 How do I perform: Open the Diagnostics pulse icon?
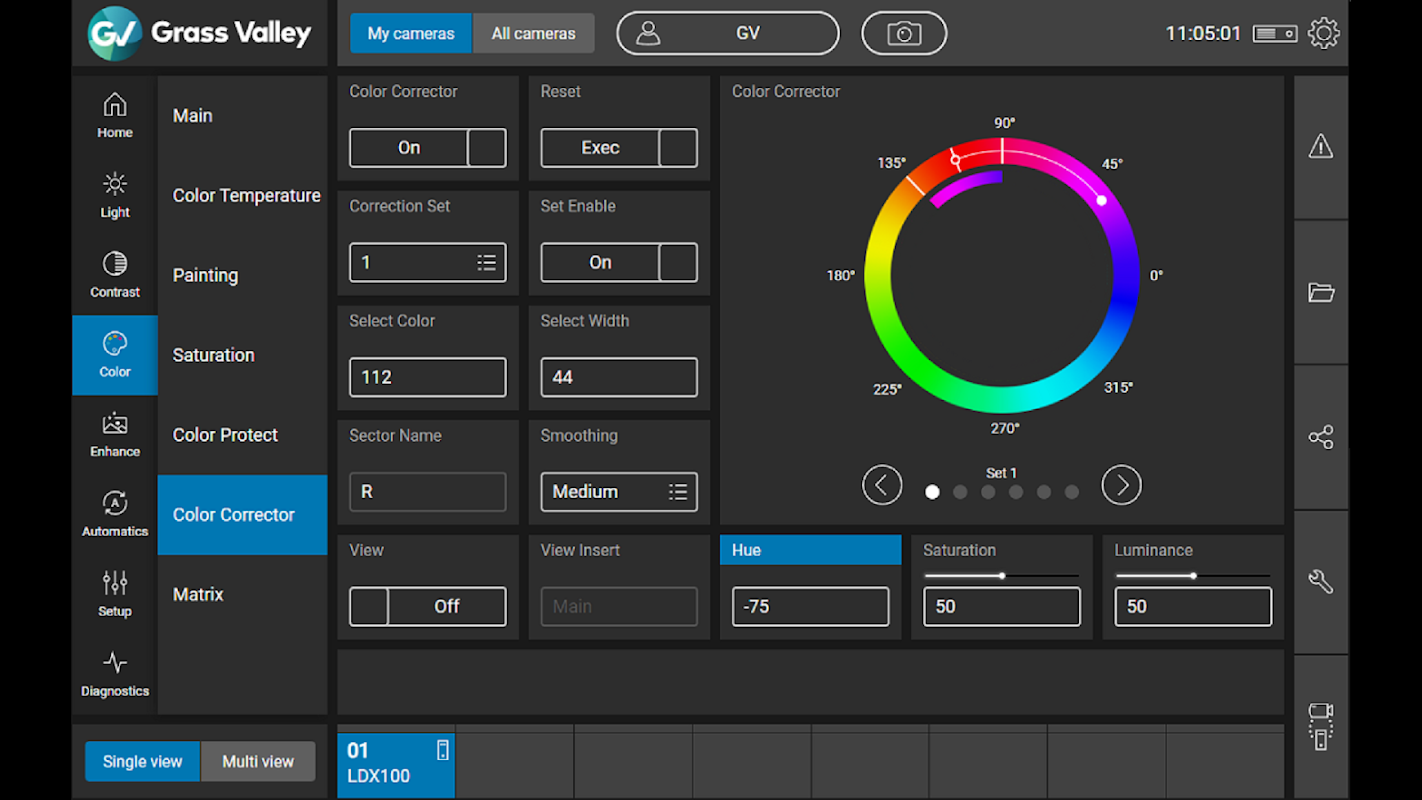(x=115, y=662)
